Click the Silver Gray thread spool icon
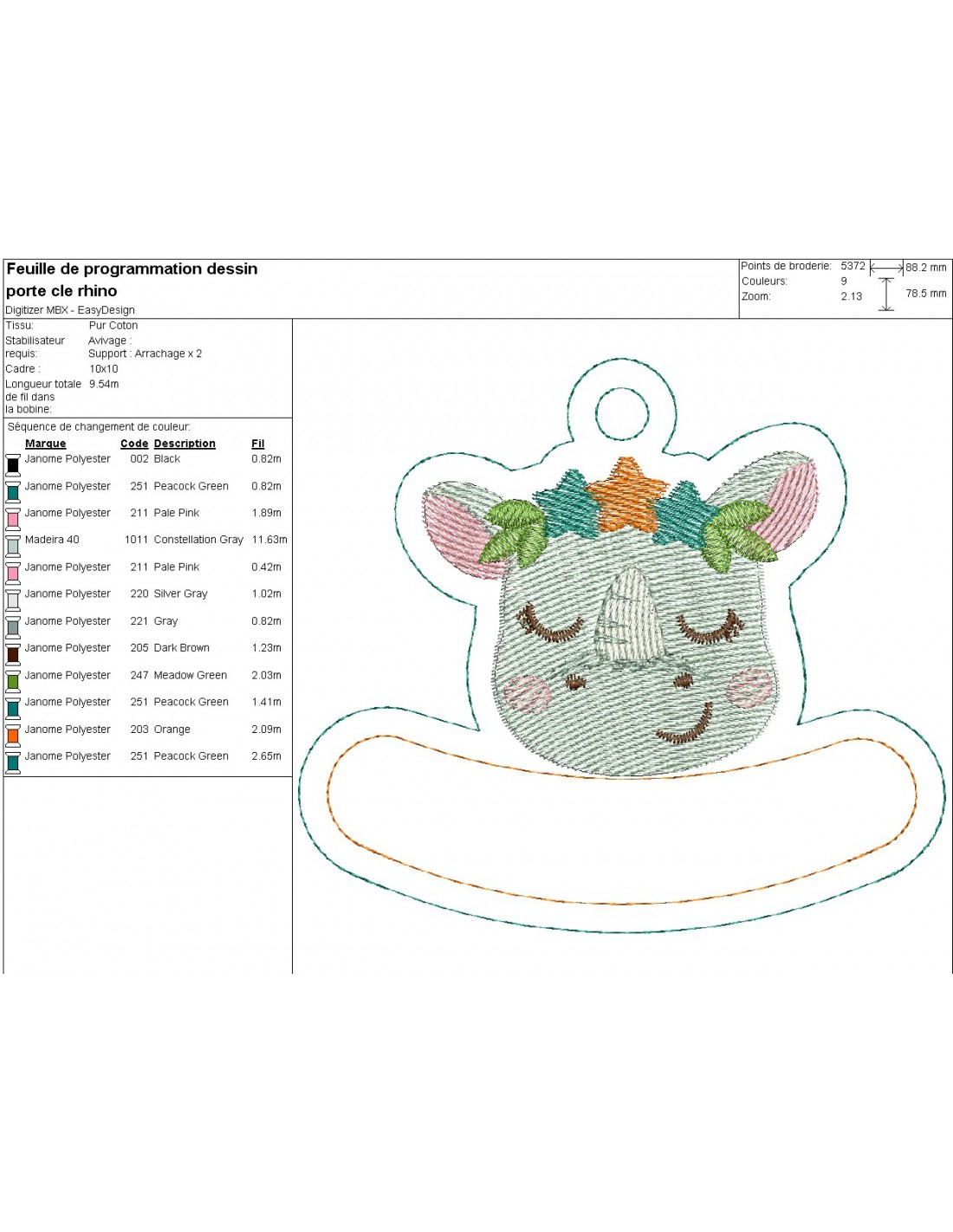953x1232 pixels. 13,599
